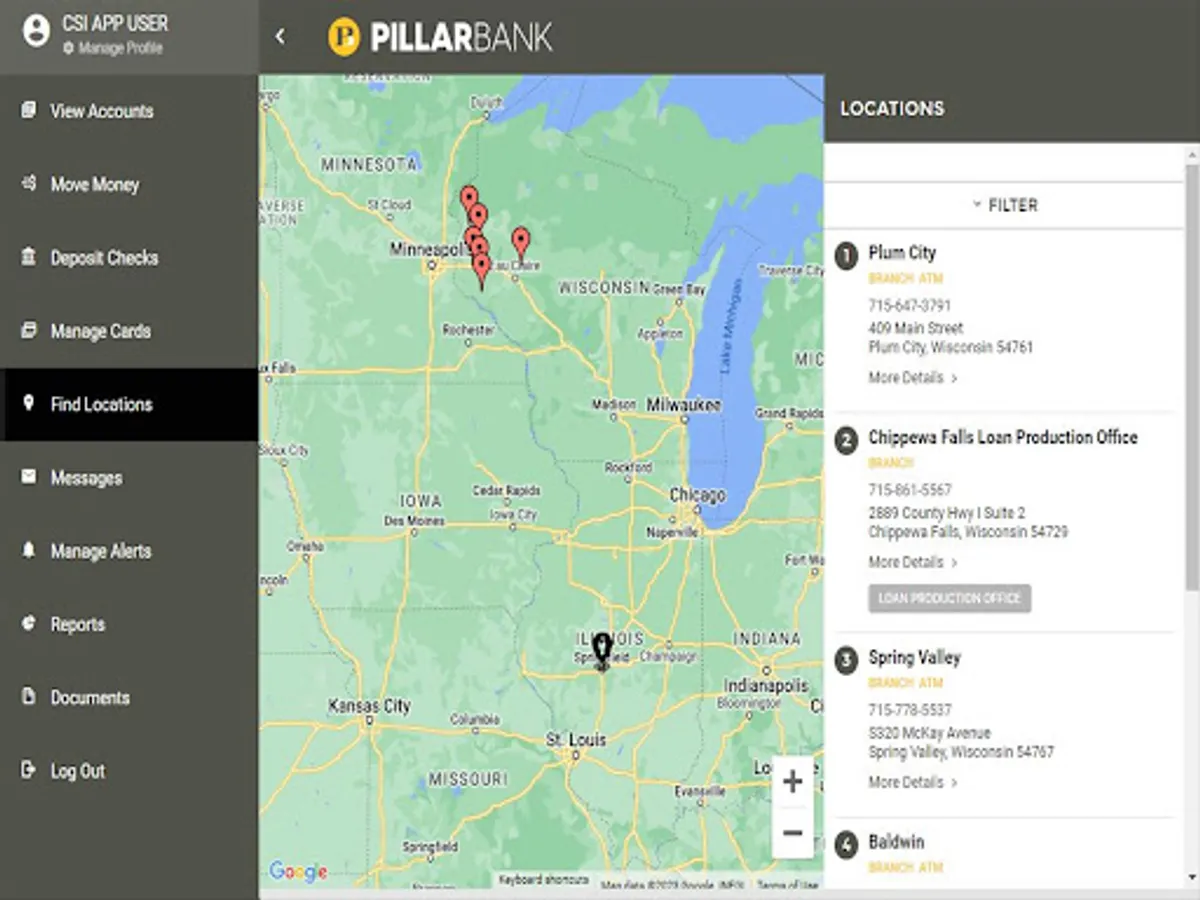Click number 2 location badge
This screenshot has height=900, width=1200.
coord(846,440)
